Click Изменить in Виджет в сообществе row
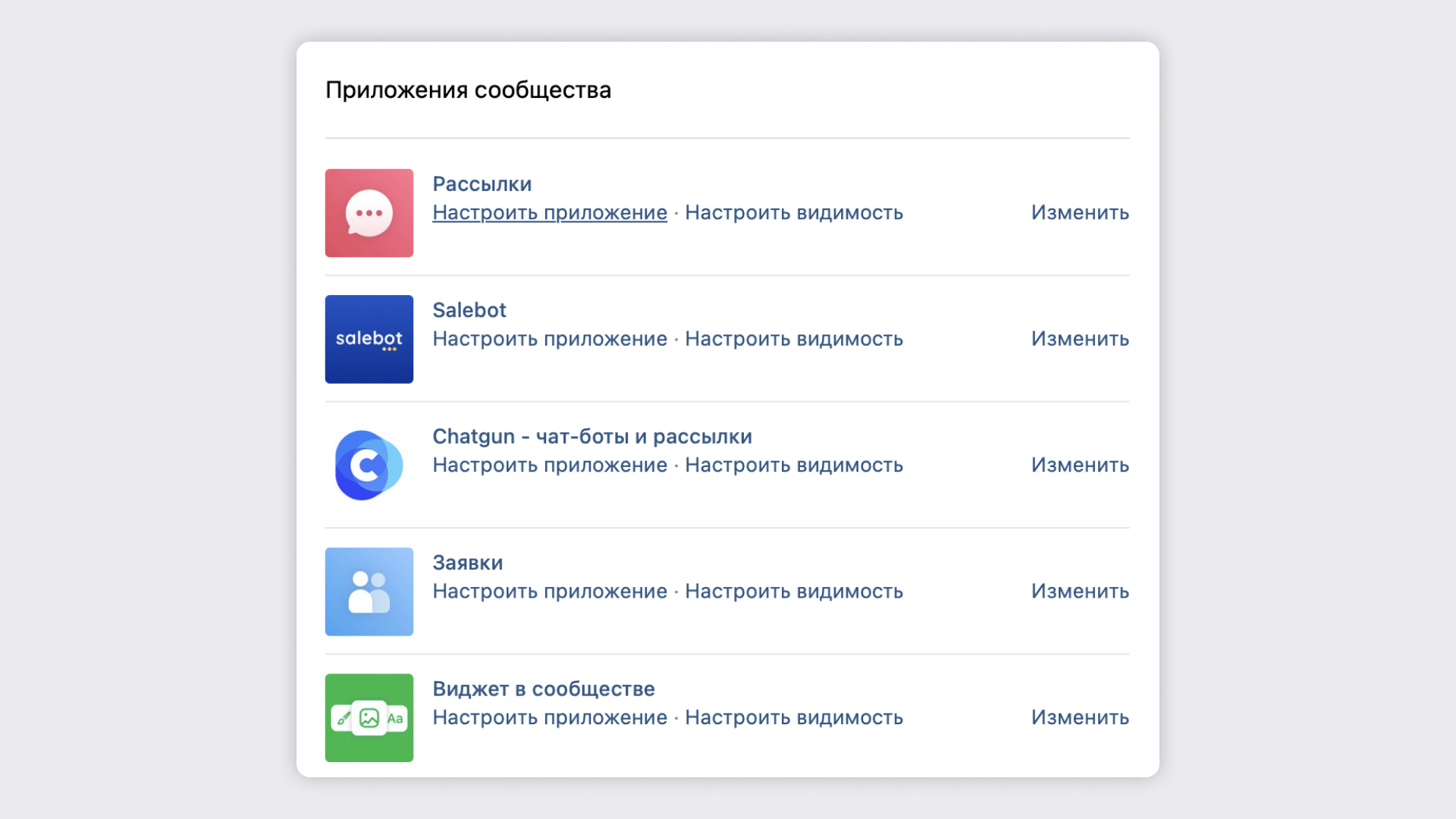This screenshot has height=819, width=1456. tap(1080, 718)
